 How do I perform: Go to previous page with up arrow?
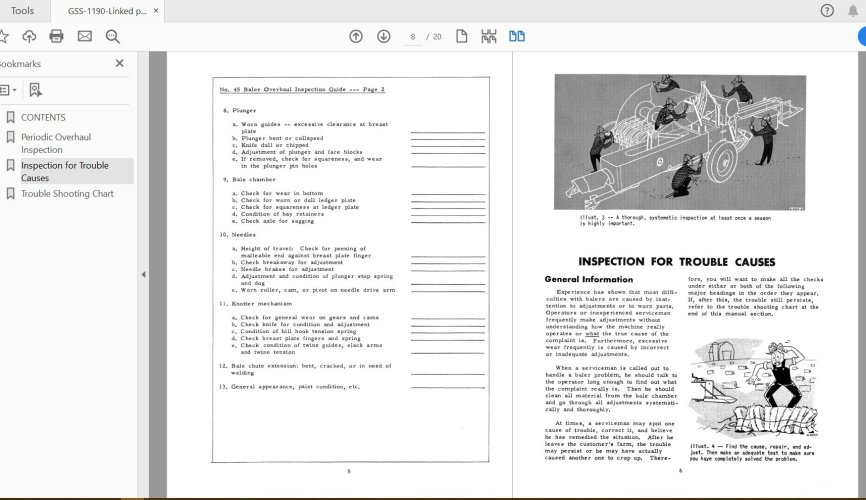(356, 36)
